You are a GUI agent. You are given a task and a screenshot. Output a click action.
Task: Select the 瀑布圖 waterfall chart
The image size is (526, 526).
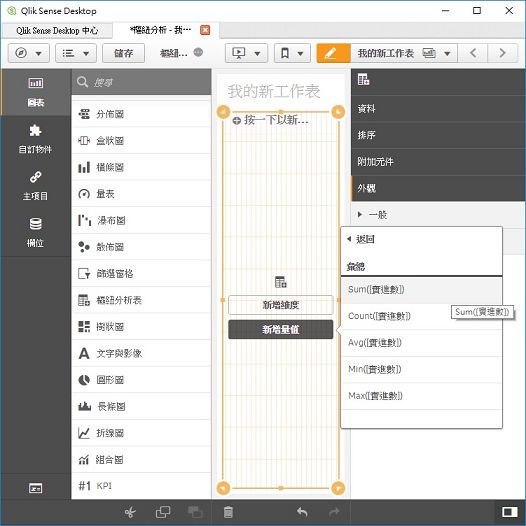pyautogui.click(x=142, y=220)
